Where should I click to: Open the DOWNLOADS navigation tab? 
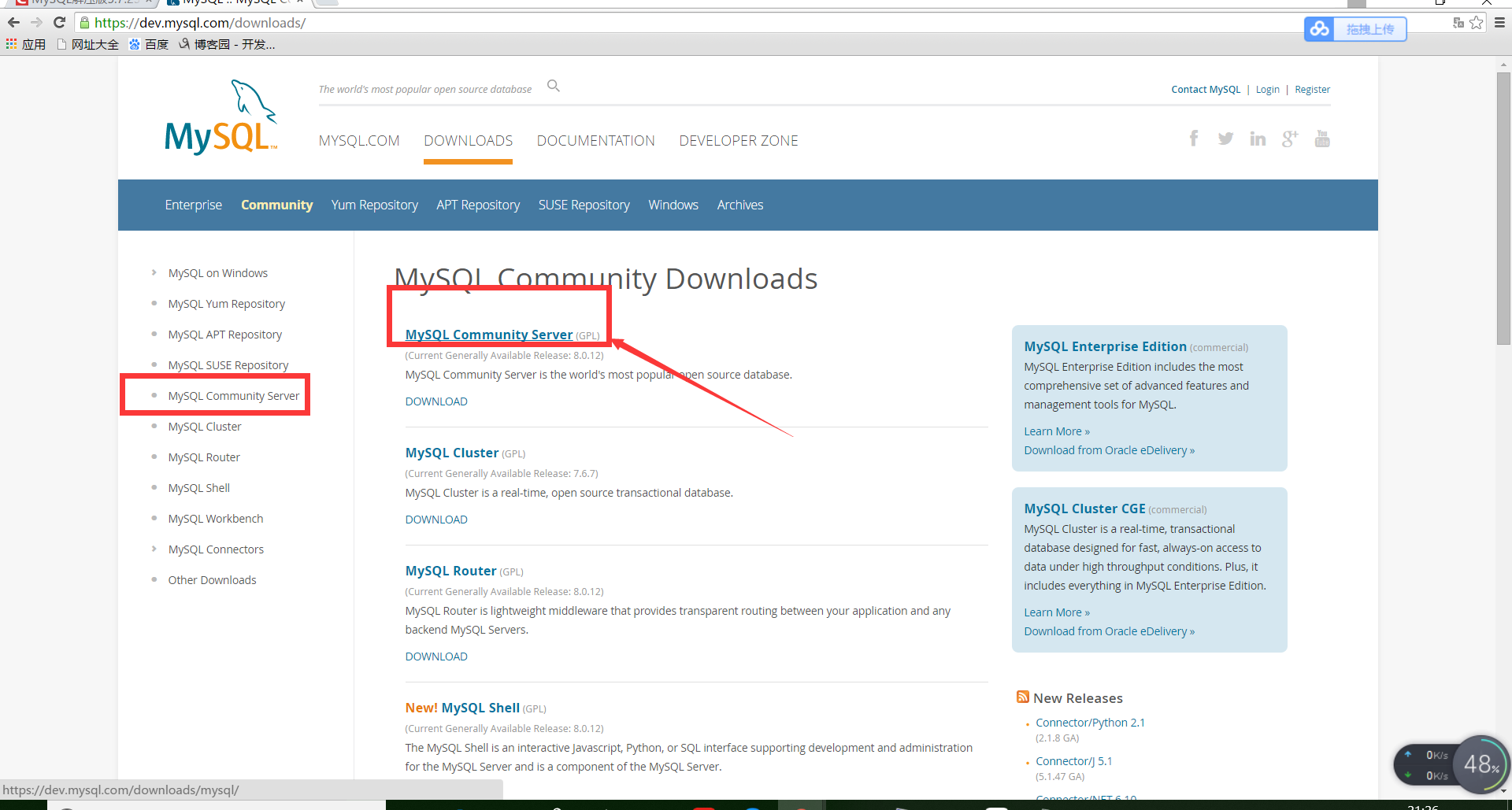point(469,141)
